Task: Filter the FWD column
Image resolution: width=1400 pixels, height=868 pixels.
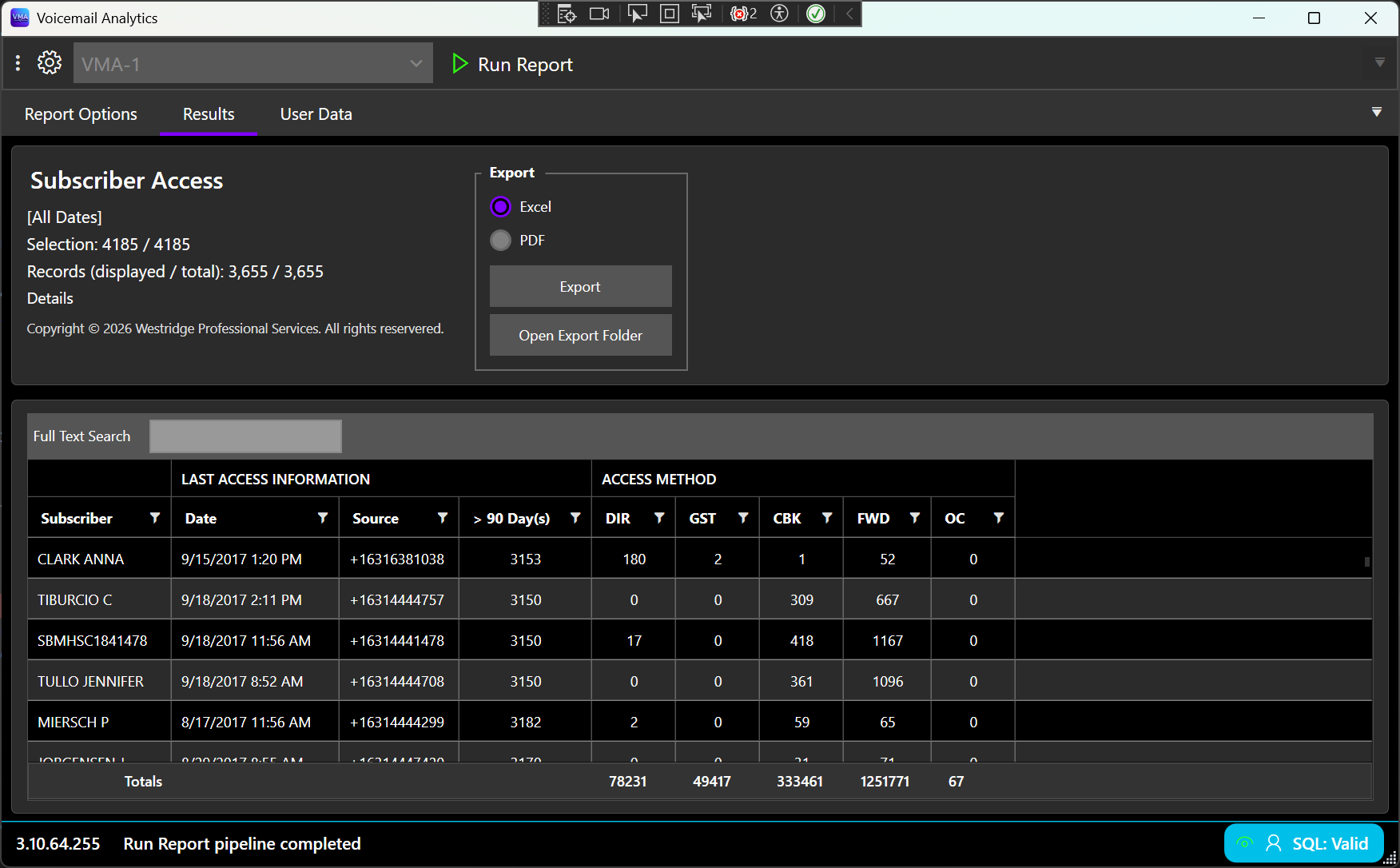Action: point(915,518)
